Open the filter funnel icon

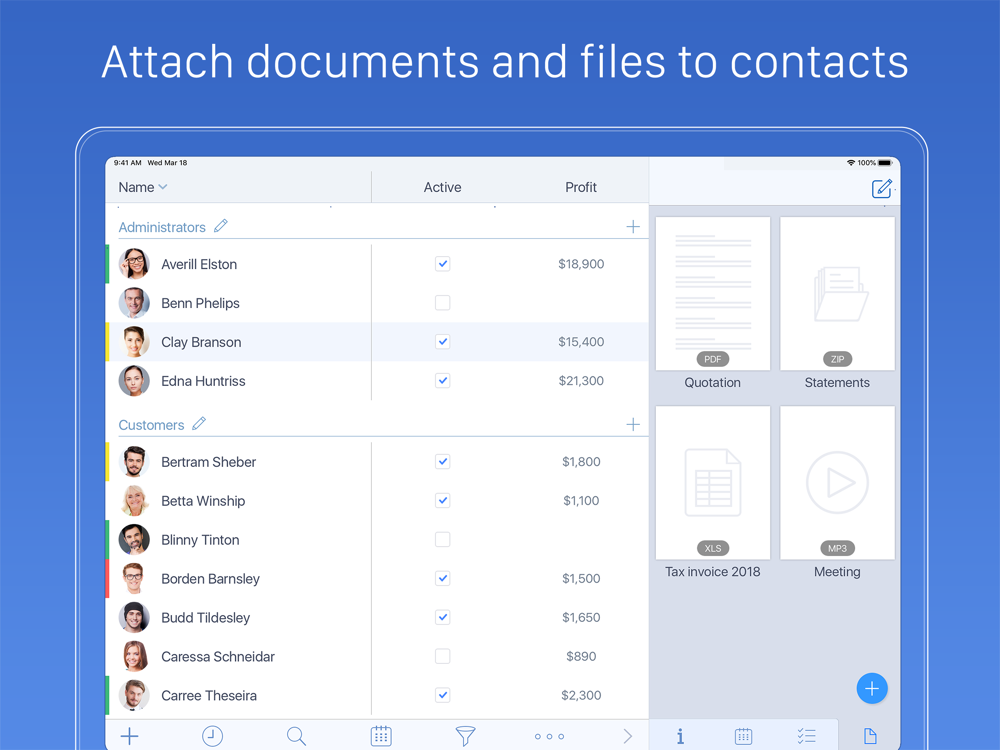pos(466,736)
